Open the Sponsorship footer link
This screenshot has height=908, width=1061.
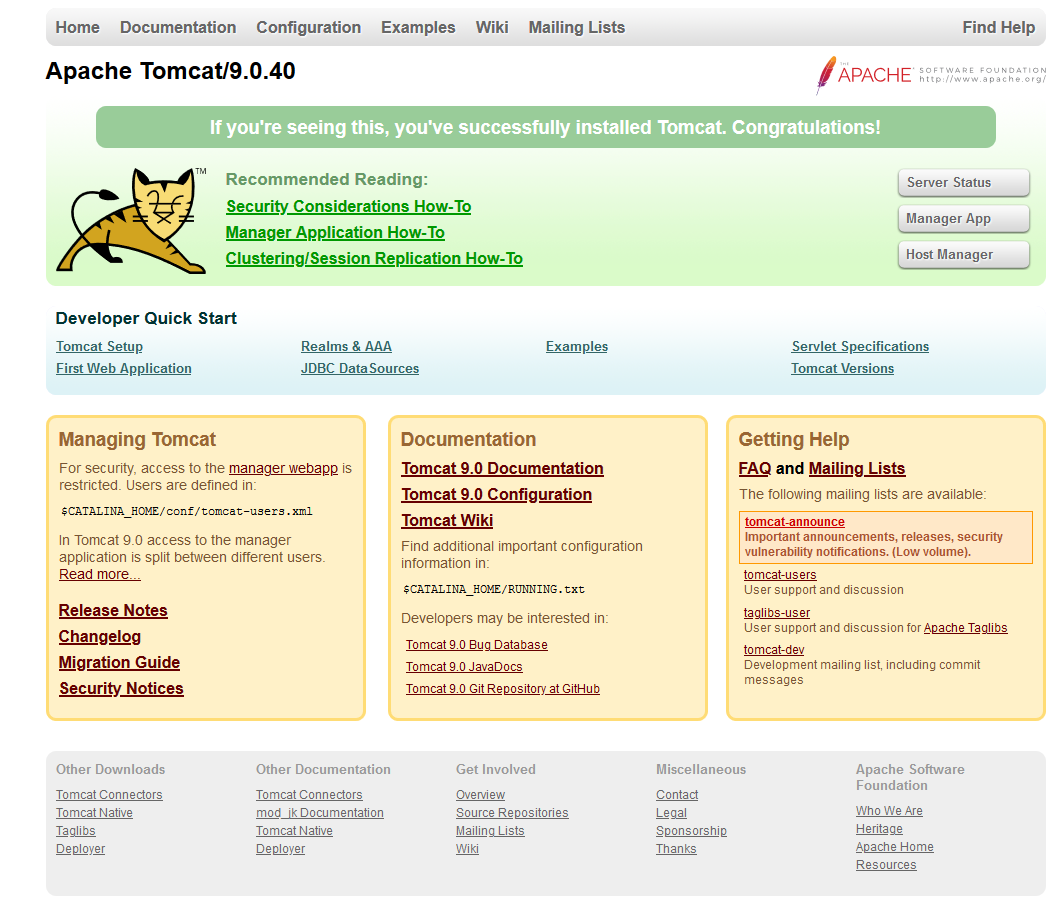(x=691, y=831)
